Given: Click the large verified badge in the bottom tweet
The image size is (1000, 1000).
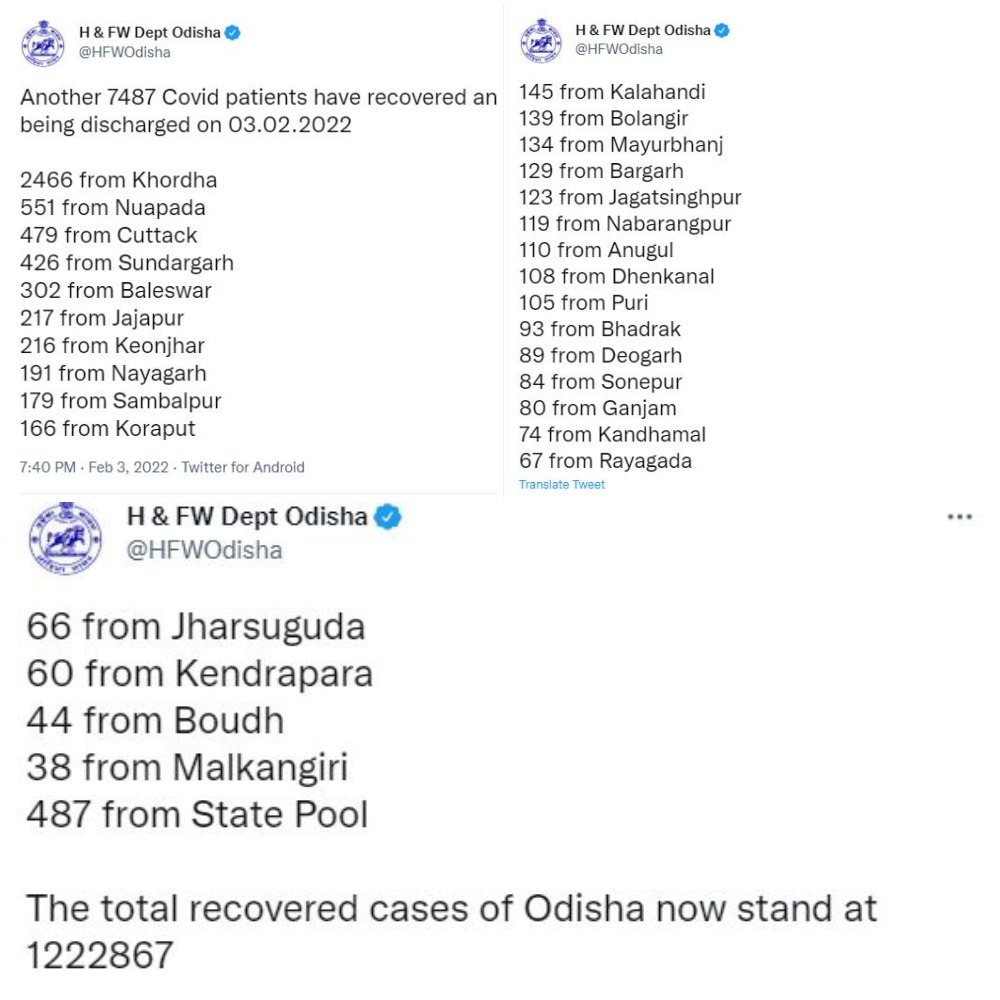Looking at the screenshot, I should tap(387, 517).
